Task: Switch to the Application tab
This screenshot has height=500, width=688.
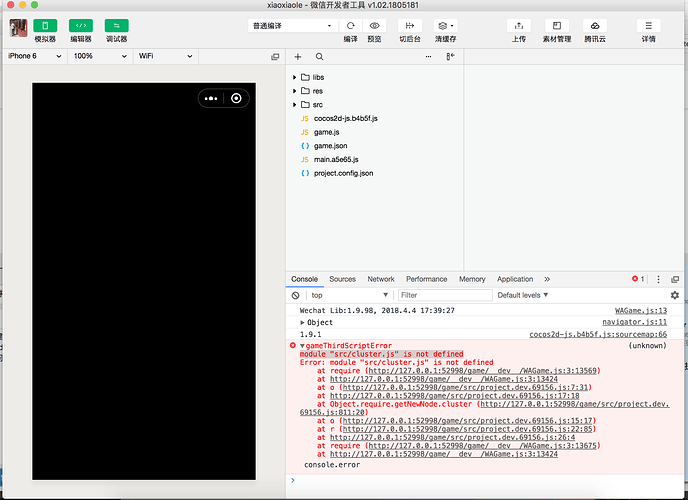Action: pos(515,279)
